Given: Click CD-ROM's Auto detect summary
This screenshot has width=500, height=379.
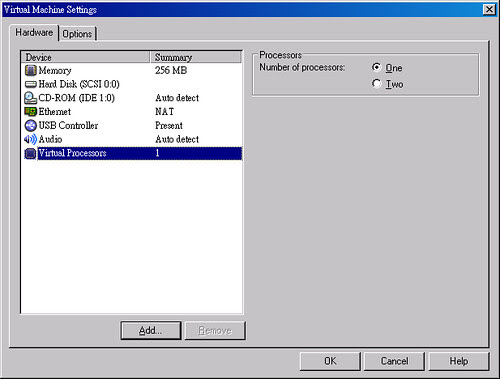Looking at the screenshot, I should tap(177, 98).
